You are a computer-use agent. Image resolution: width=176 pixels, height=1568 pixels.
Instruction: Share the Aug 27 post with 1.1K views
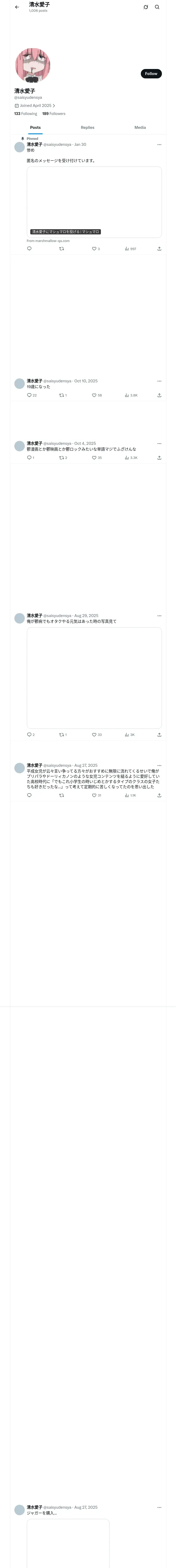(159, 795)
